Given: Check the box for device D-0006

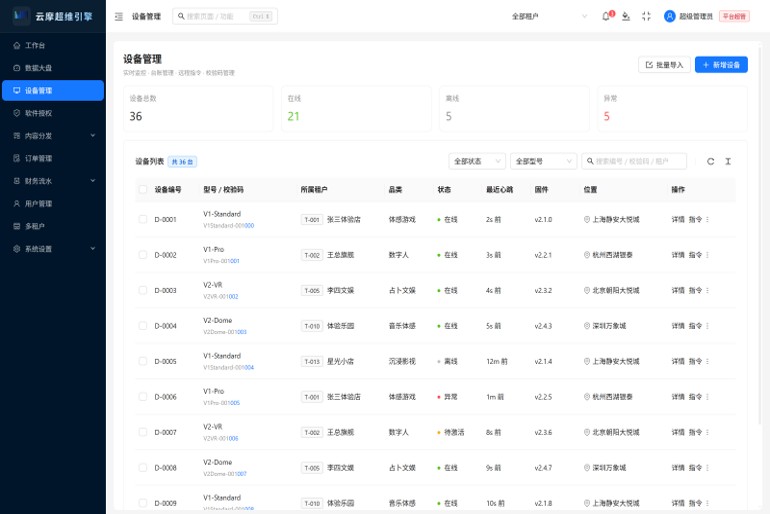Looking at the screenshot, I should click(x=142, y=397).
